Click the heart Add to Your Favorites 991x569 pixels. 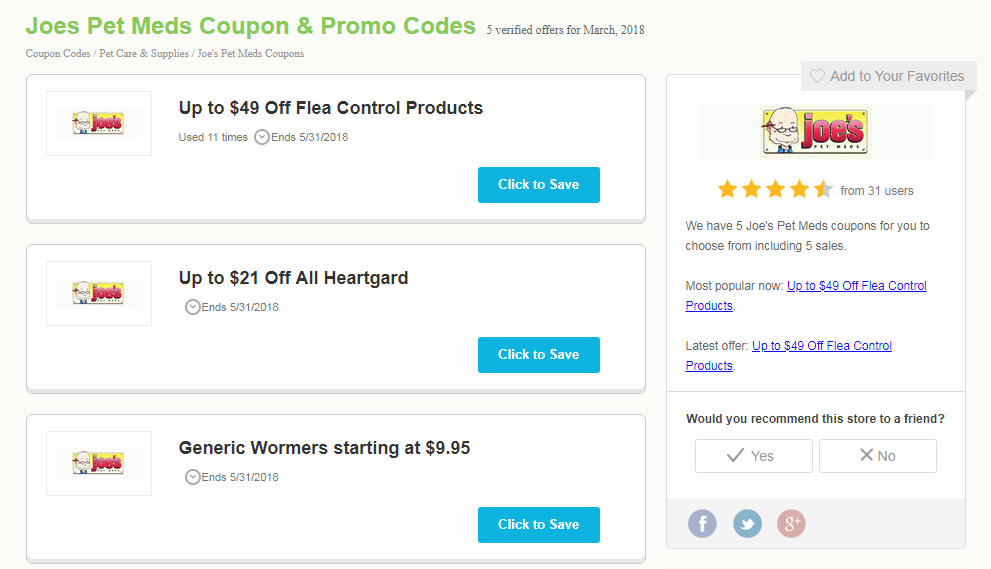tap(817, 76)
